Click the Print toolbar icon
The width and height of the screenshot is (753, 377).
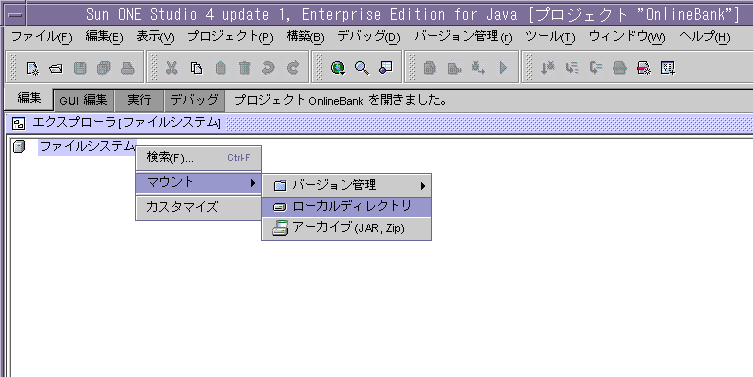coord(128,69)
